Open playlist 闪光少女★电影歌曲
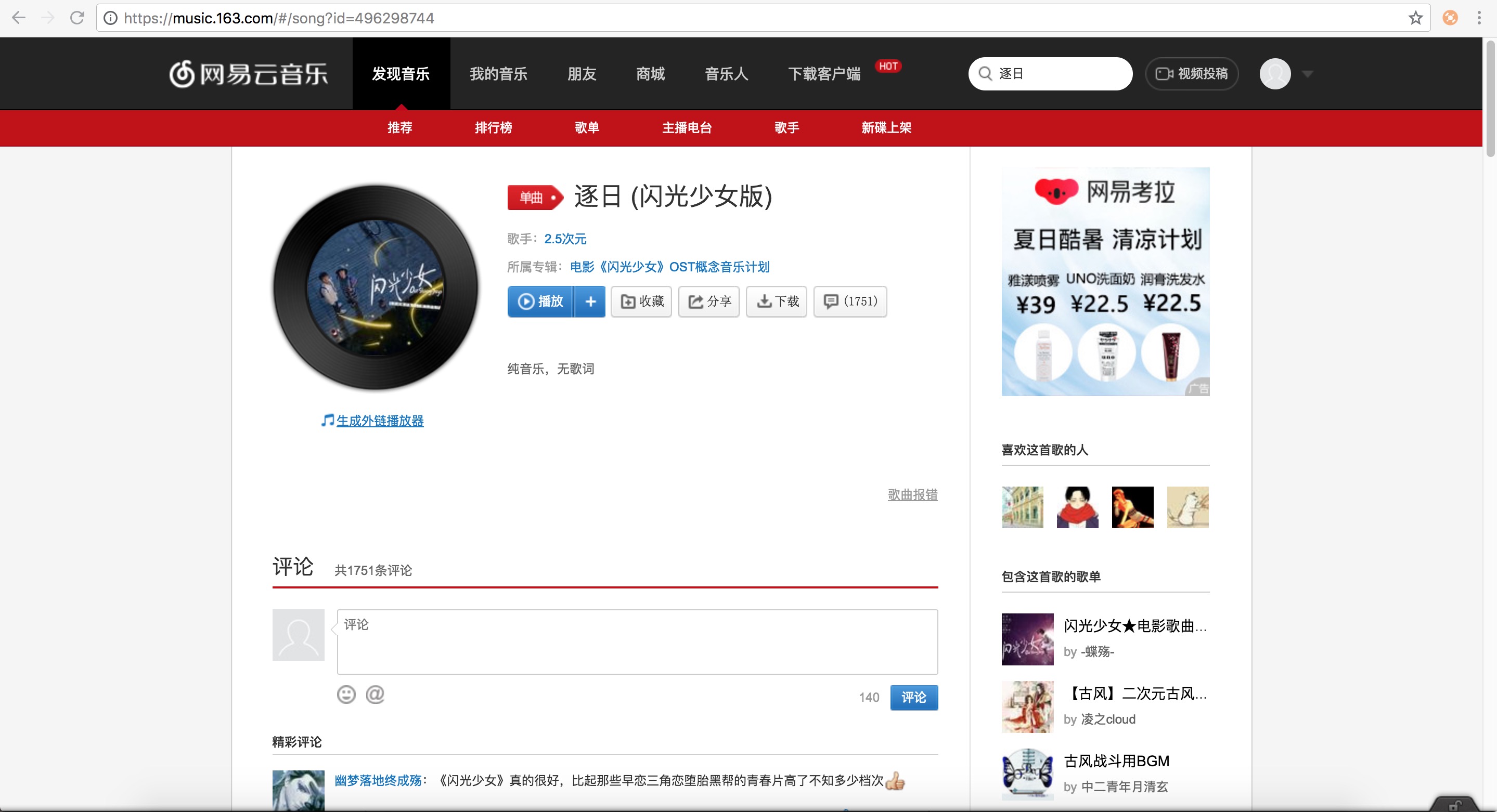1497x812 pixels. 1135,625
